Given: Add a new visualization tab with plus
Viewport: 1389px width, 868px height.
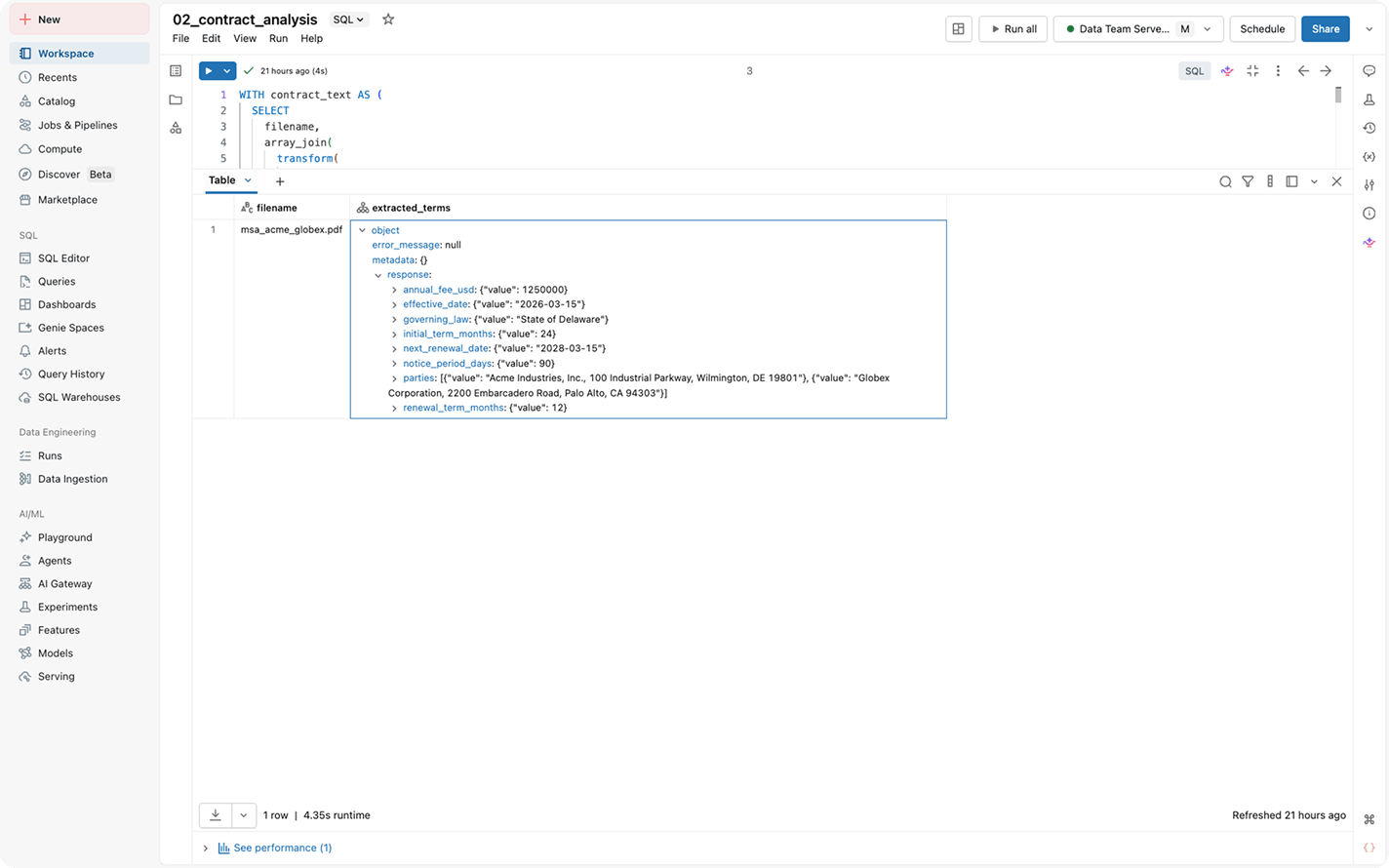Looking at the screenshot, I should (x=280, y=181).
